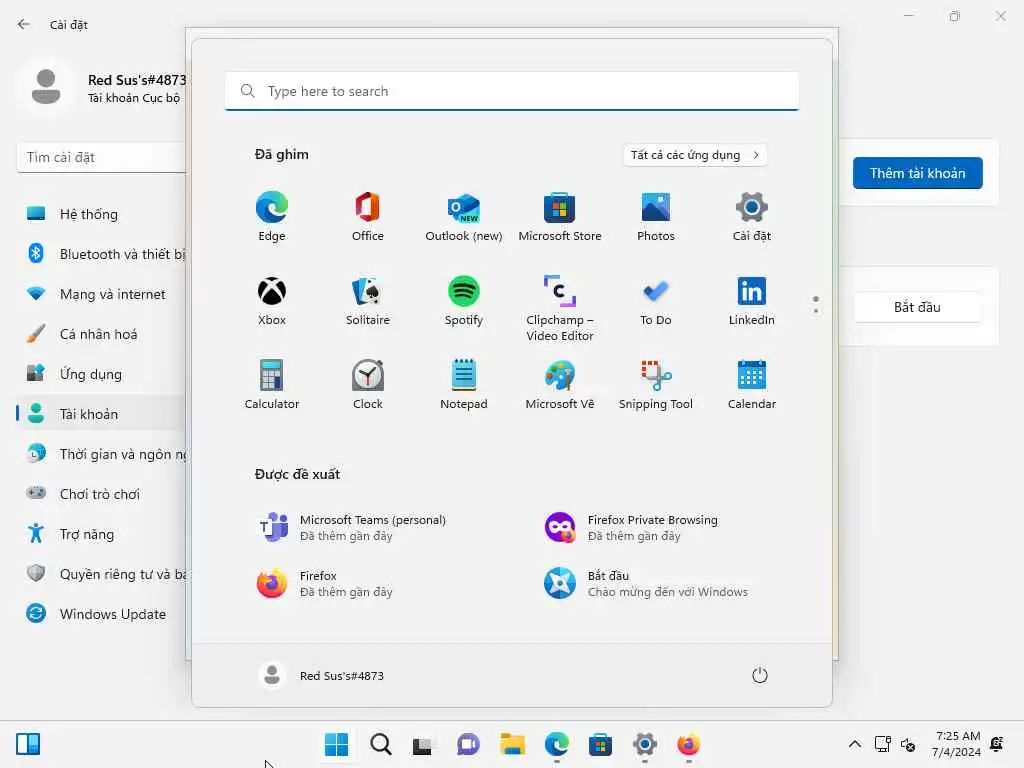Open Ứng dụng settings category
1024x768 pixels.
coord(102,374)
